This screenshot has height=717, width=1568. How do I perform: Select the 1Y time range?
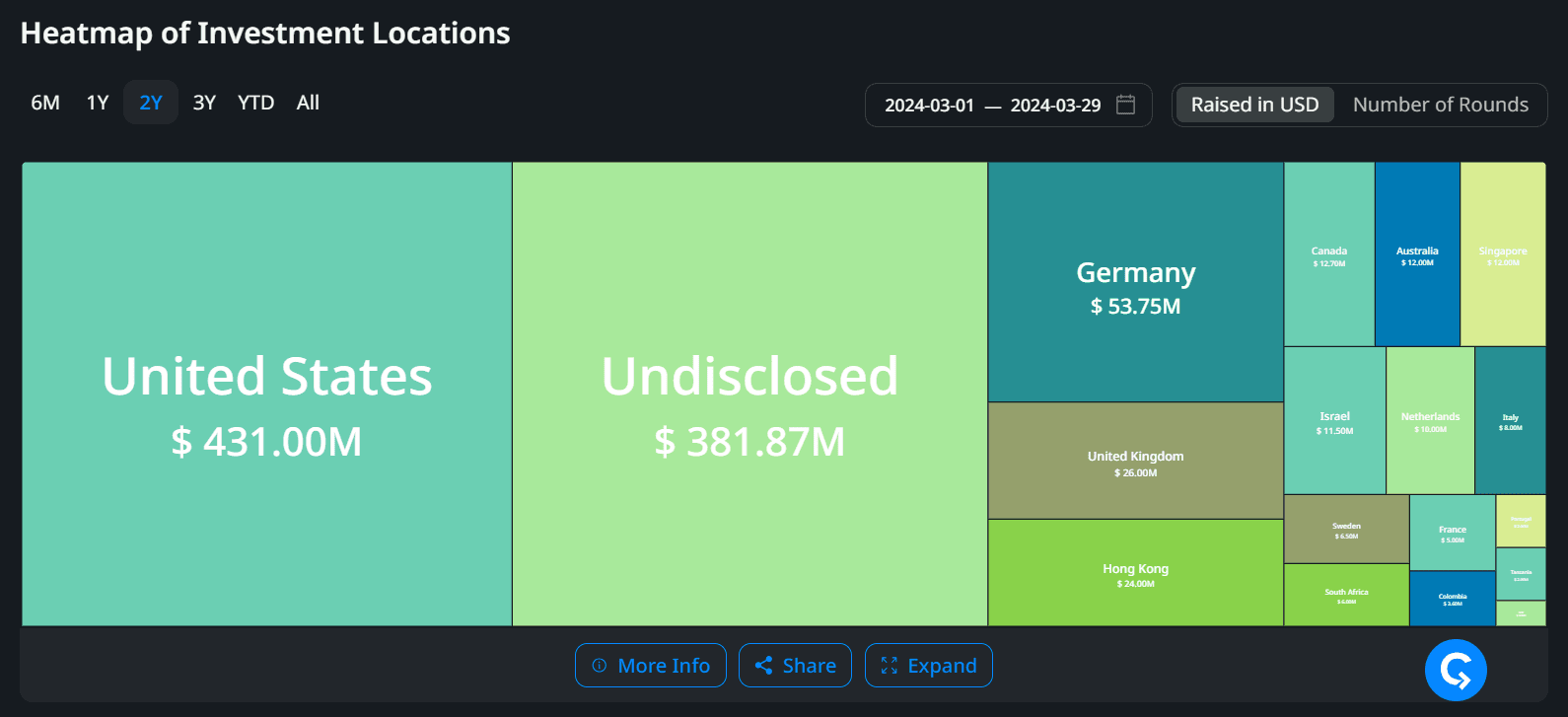98,103
